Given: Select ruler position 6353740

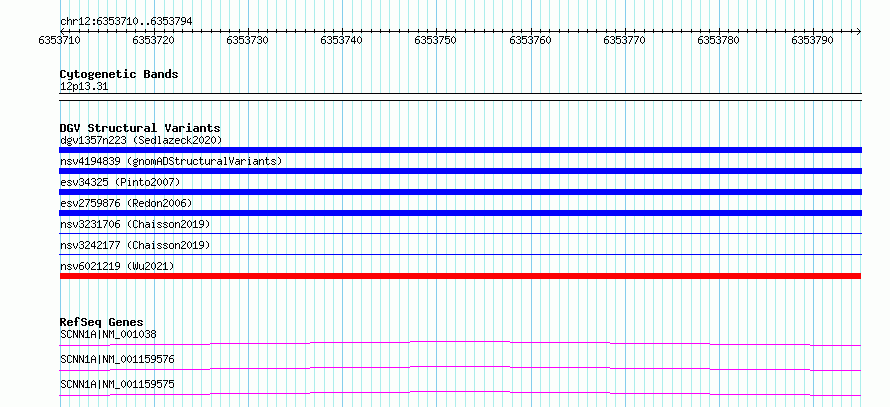Looking at the screenshot, I should [341, 40].
